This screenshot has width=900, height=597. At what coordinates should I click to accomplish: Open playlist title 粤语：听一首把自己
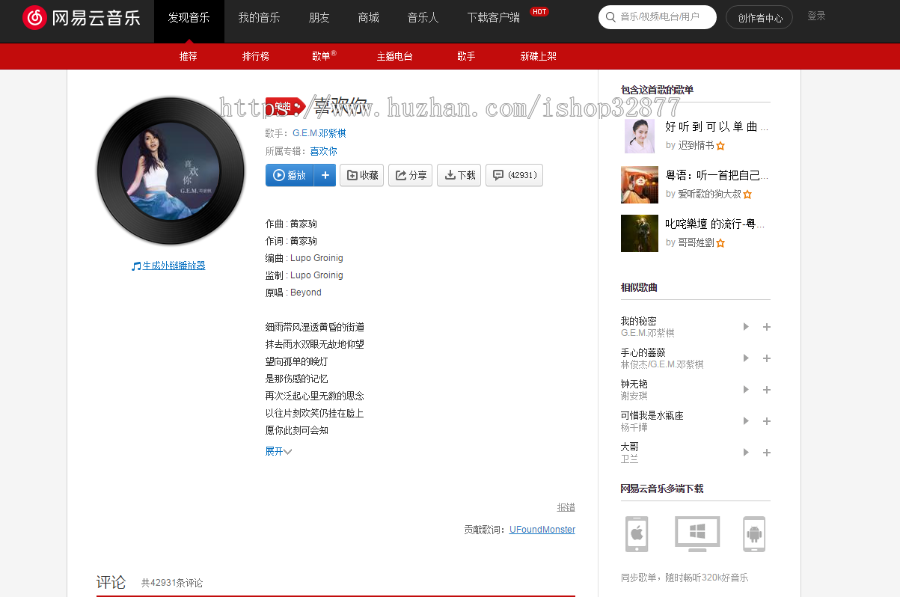pos(717,175)
